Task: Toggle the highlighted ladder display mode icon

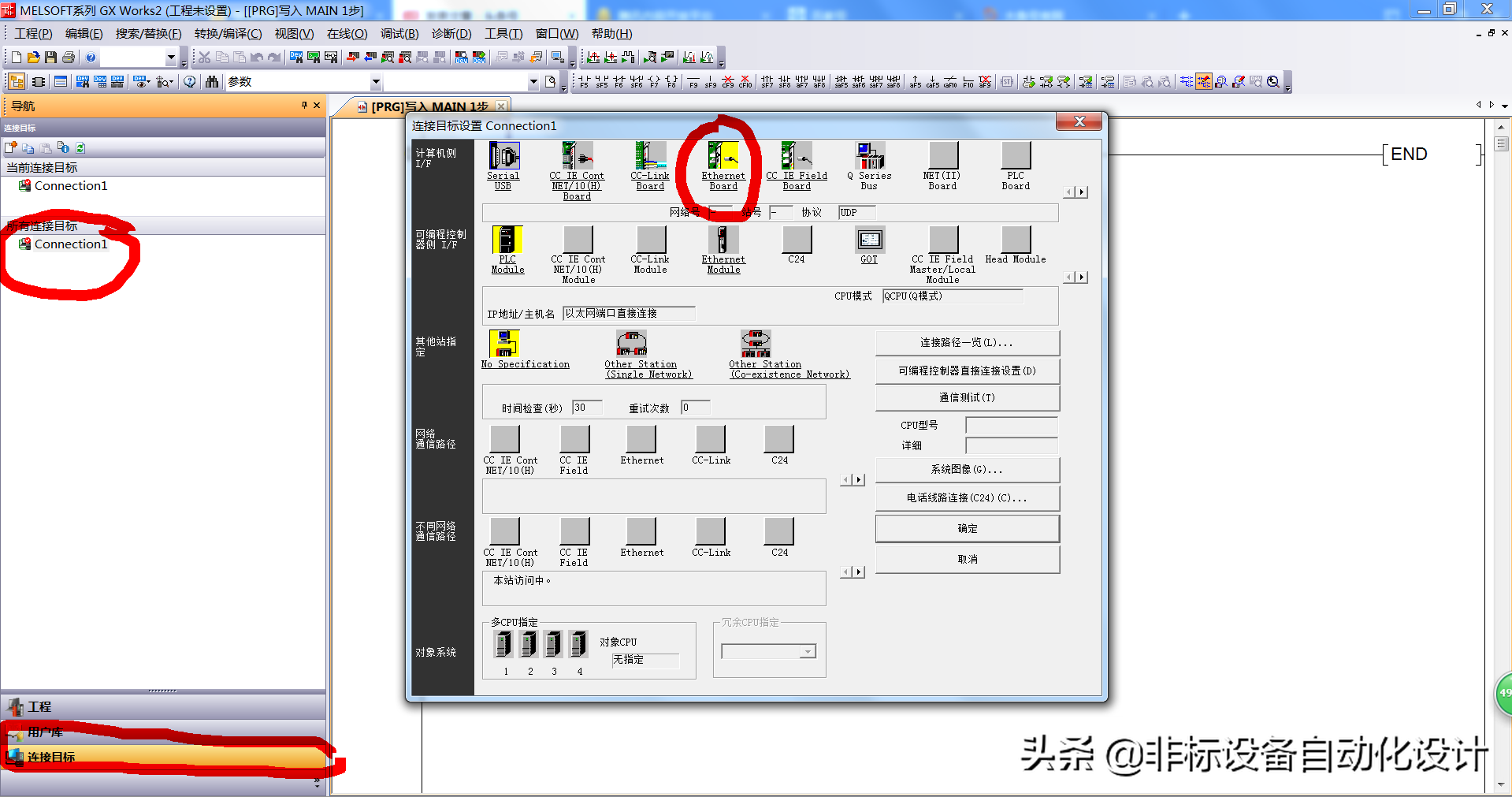Action: tap(1203, 82)
